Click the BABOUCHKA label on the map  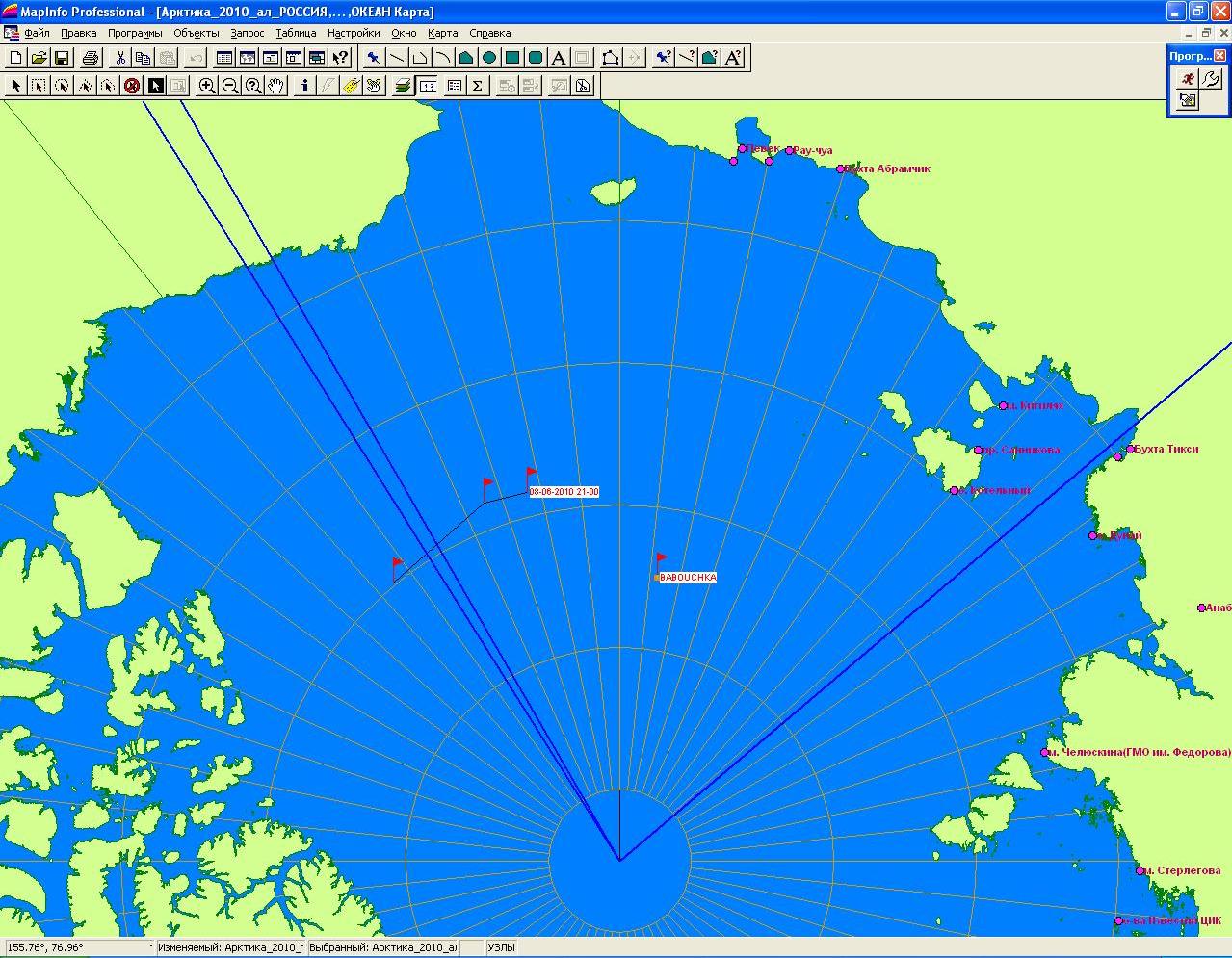[x=688, y=578]
